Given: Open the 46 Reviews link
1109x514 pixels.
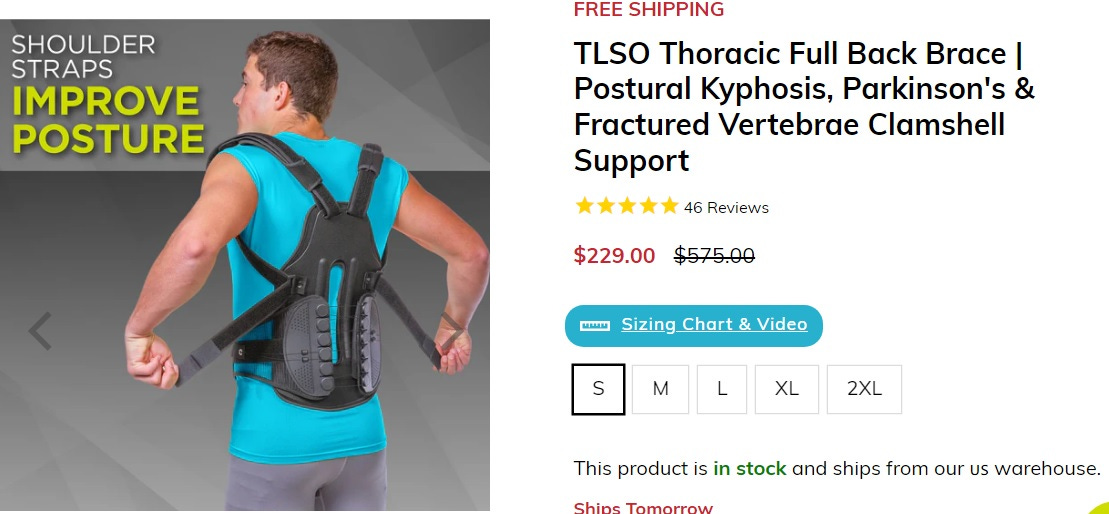Looking at the screenshot, I should (x=726, y=208).
